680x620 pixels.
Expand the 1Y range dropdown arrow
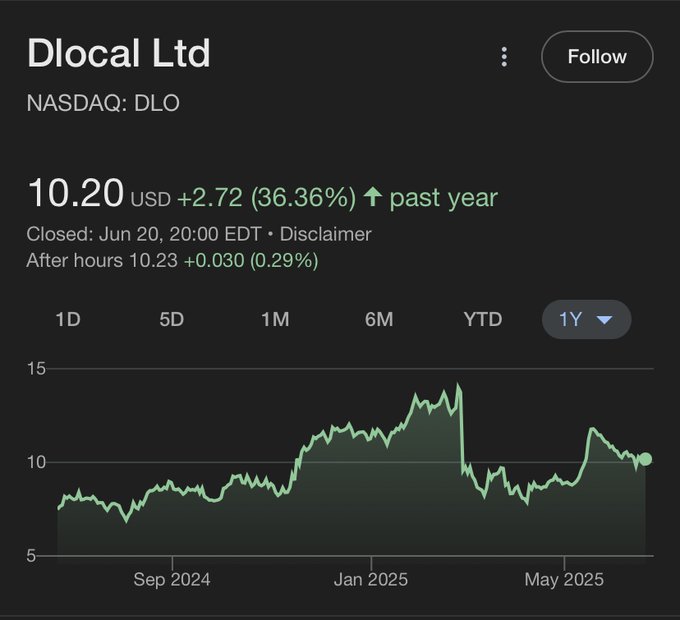pos(604,320)
